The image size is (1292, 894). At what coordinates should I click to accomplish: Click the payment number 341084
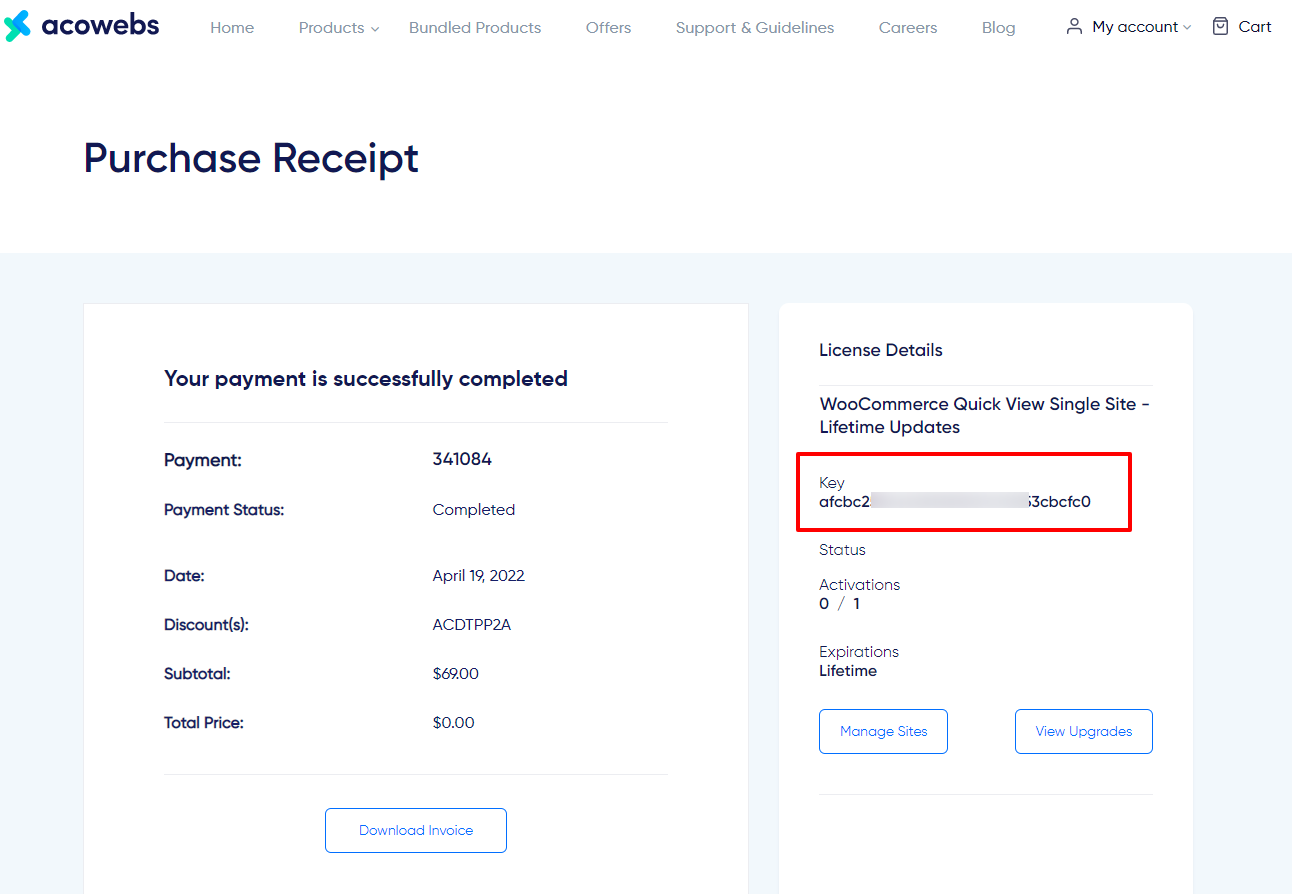point(462,460)
